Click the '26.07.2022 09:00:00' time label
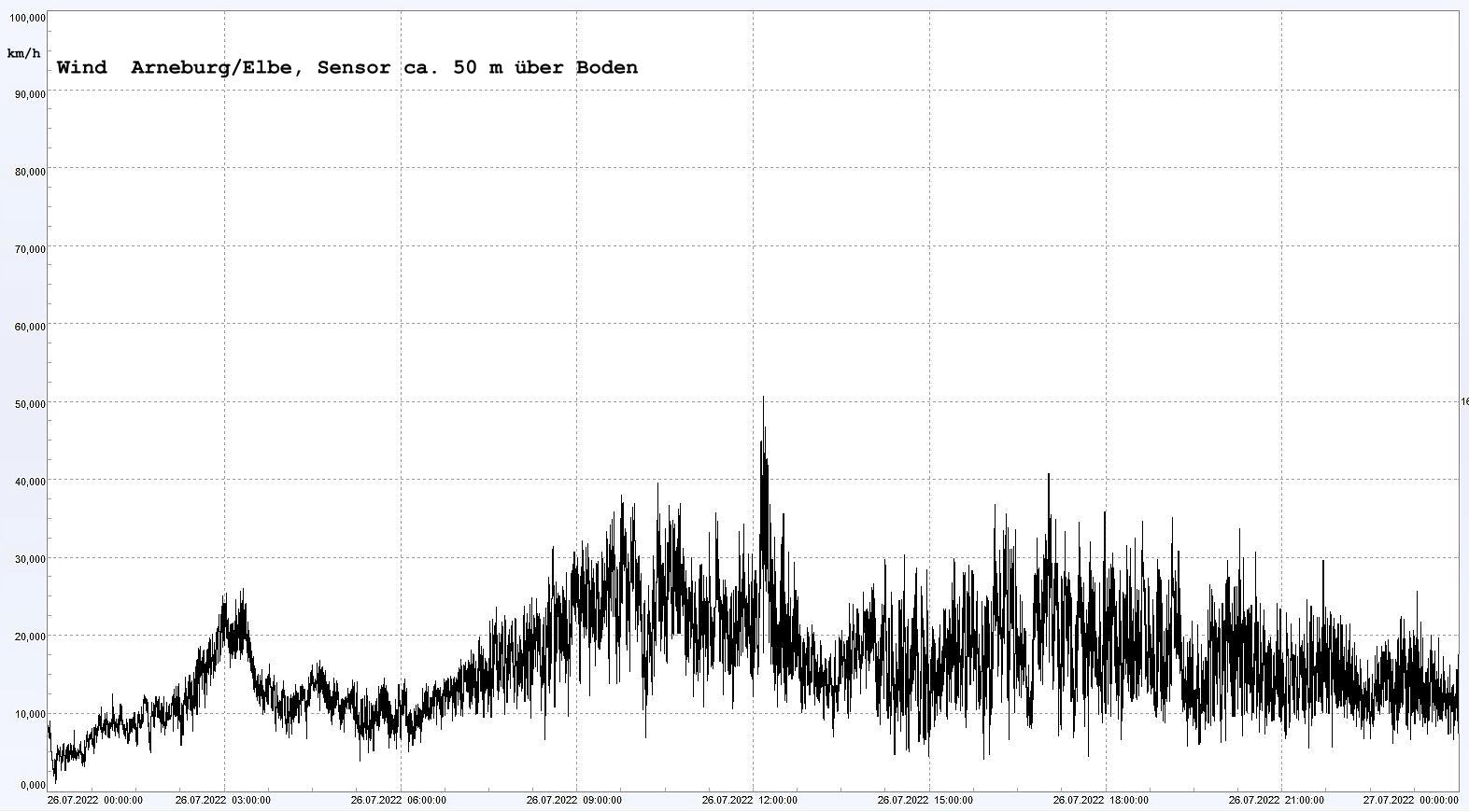 pos(574,800)
